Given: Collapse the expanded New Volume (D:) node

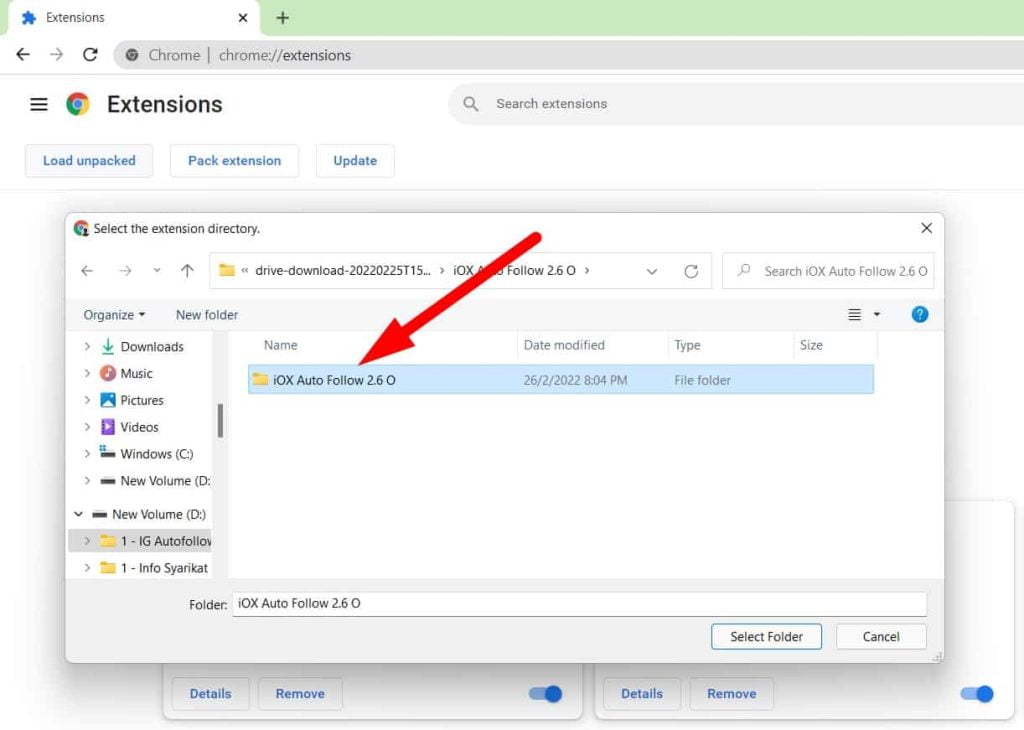Looking at the screenshot, I should [78, 515].
